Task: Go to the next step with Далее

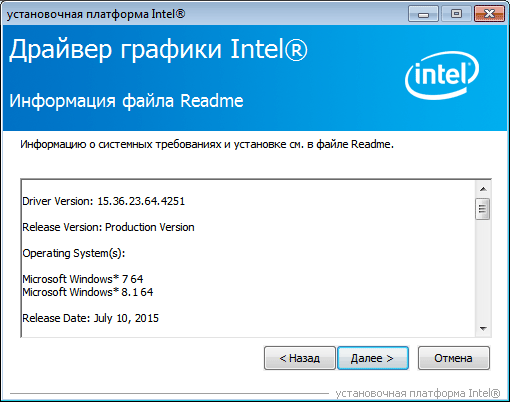Action: point(373,358)
